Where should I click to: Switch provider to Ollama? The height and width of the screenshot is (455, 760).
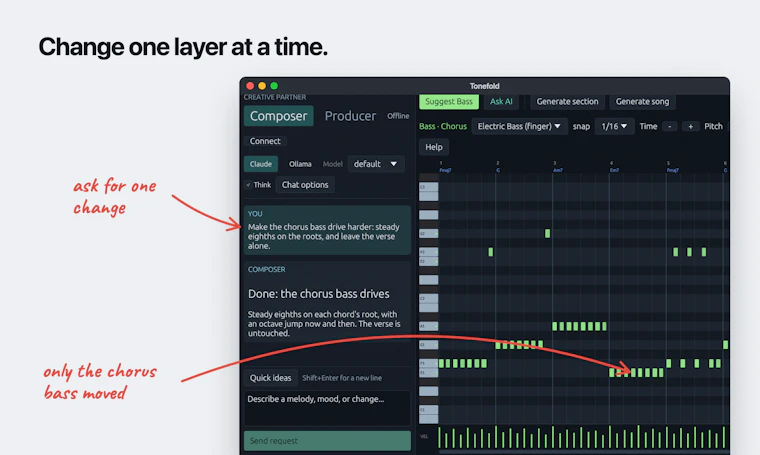pyautogui.click(x=300, y=164)
